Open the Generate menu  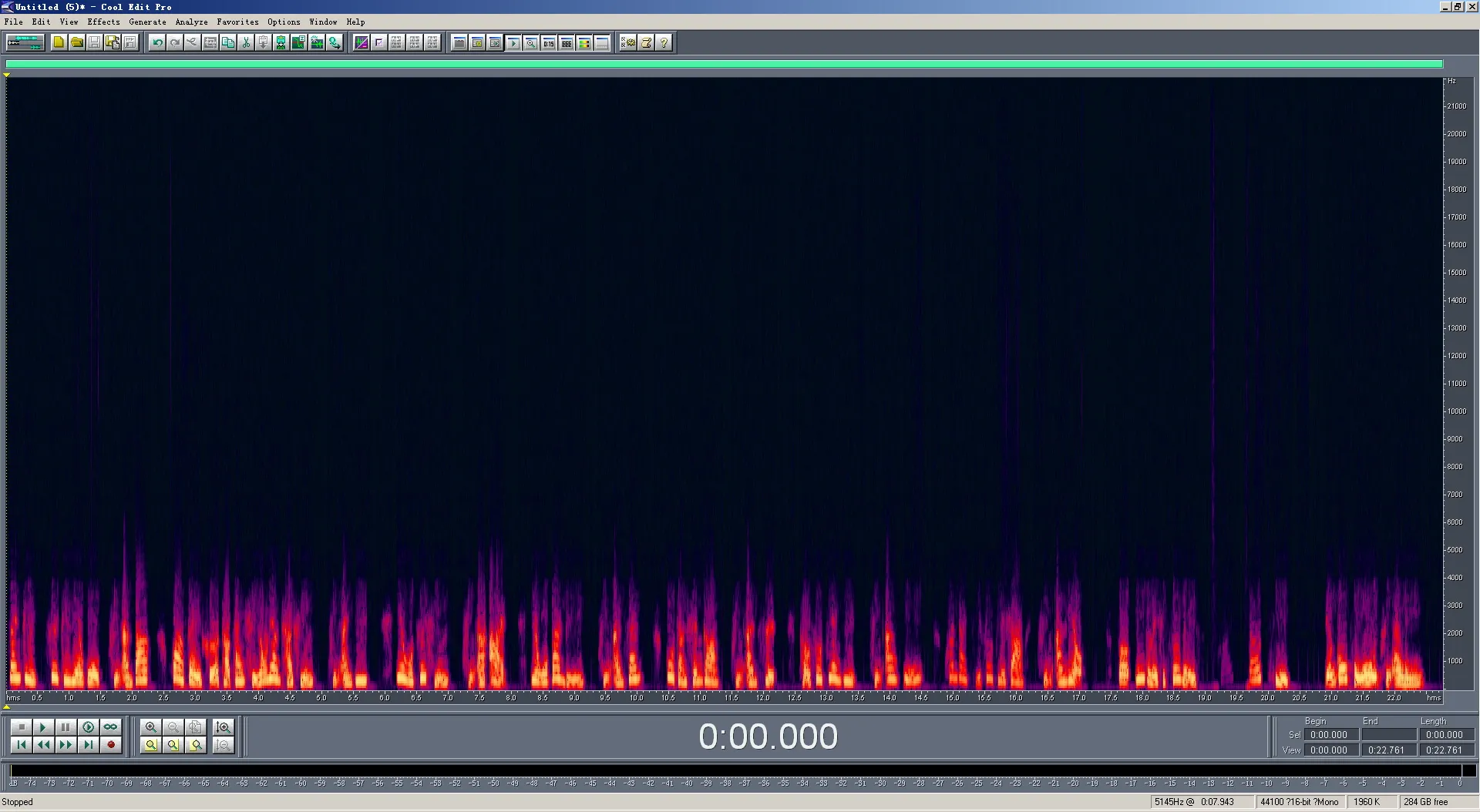[x=147, y=22]
